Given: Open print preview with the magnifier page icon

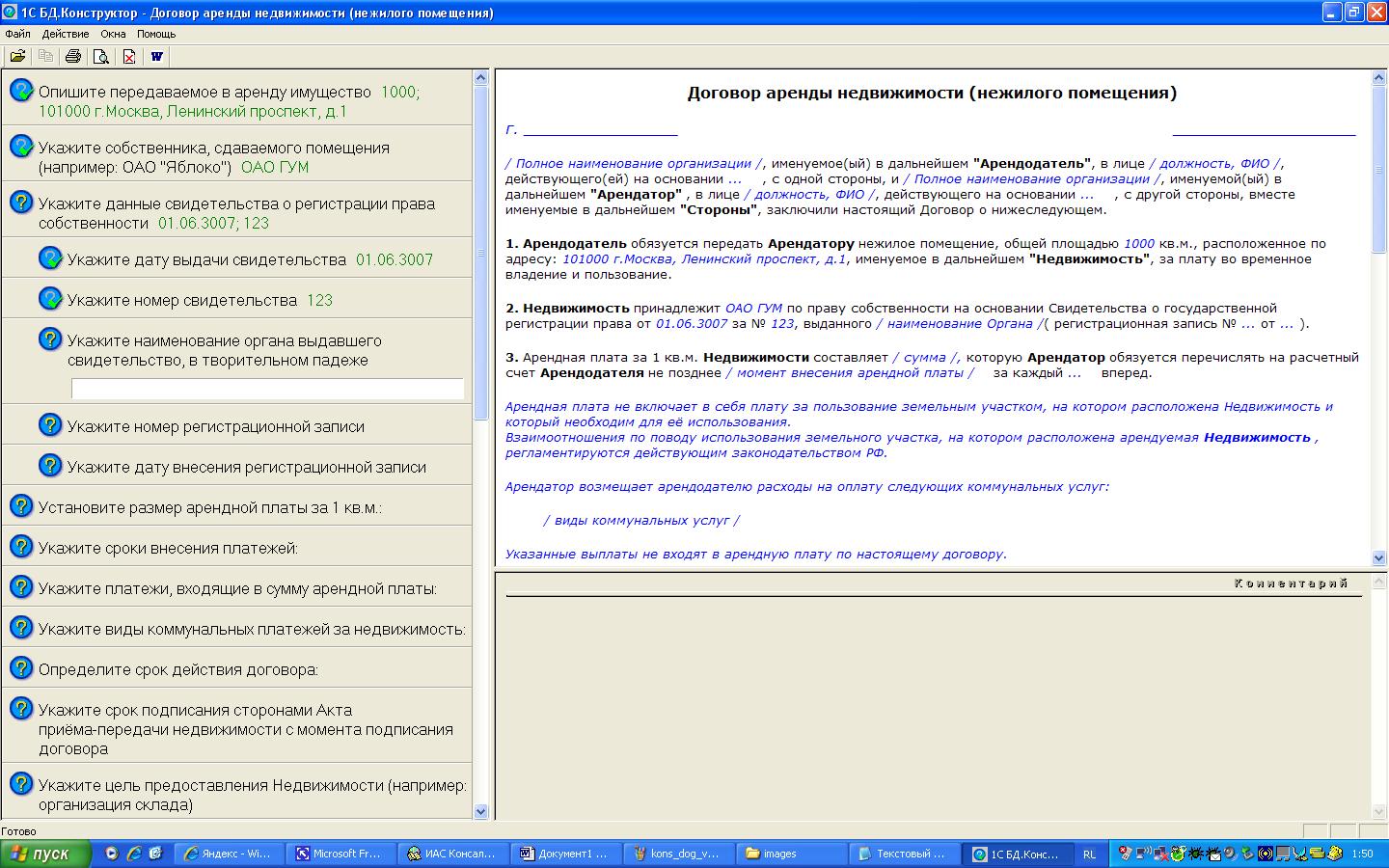Looking at the screenshot, I should coord(100,56).
